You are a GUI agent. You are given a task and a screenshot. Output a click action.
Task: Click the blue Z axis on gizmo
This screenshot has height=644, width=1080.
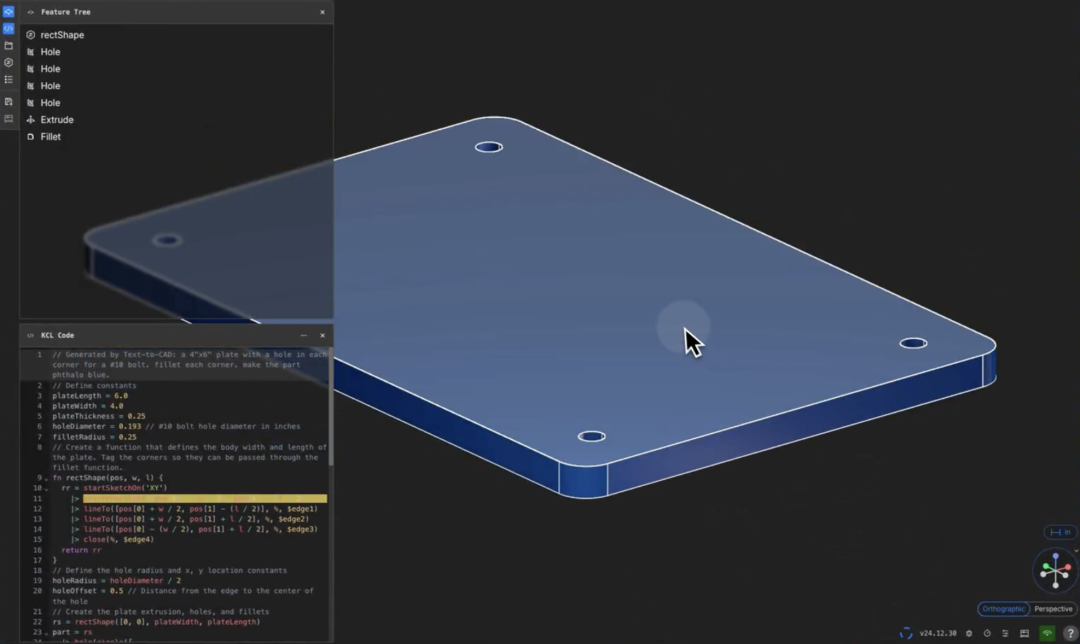point(1056,556)
